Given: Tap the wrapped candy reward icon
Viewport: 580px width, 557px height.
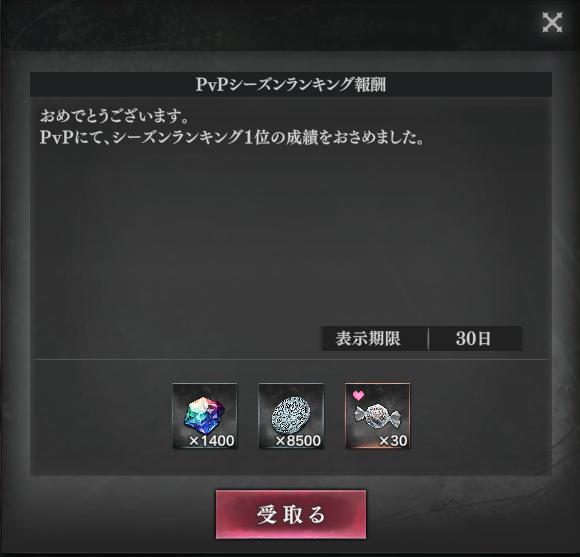Looking at the screenshot, I should pos(377,416).
